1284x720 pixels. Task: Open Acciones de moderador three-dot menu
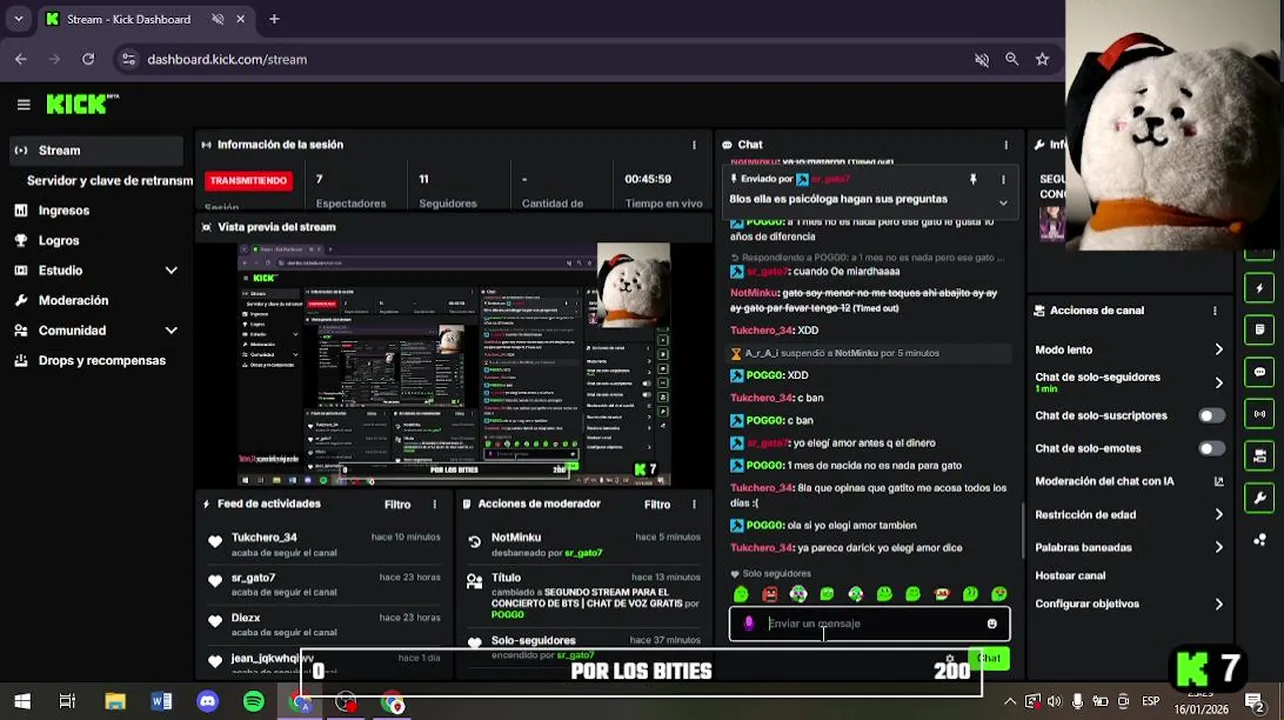694,504
